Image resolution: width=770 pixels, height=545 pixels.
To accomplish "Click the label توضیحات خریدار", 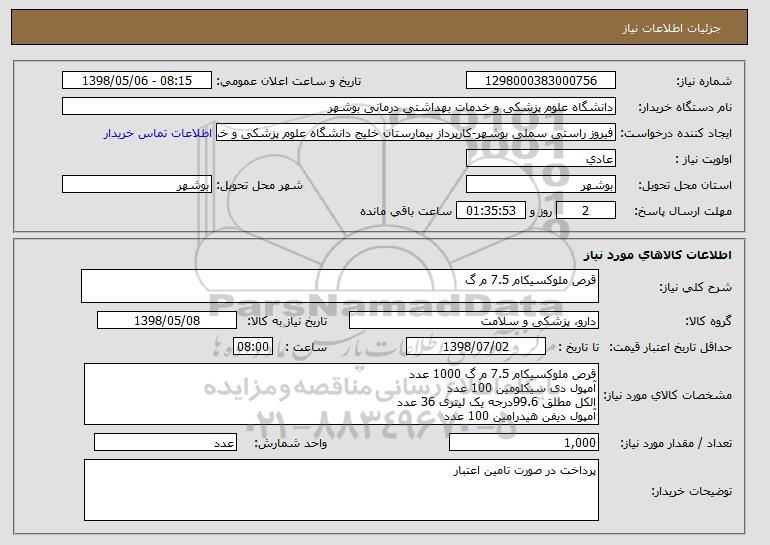I will click(691, 491).
